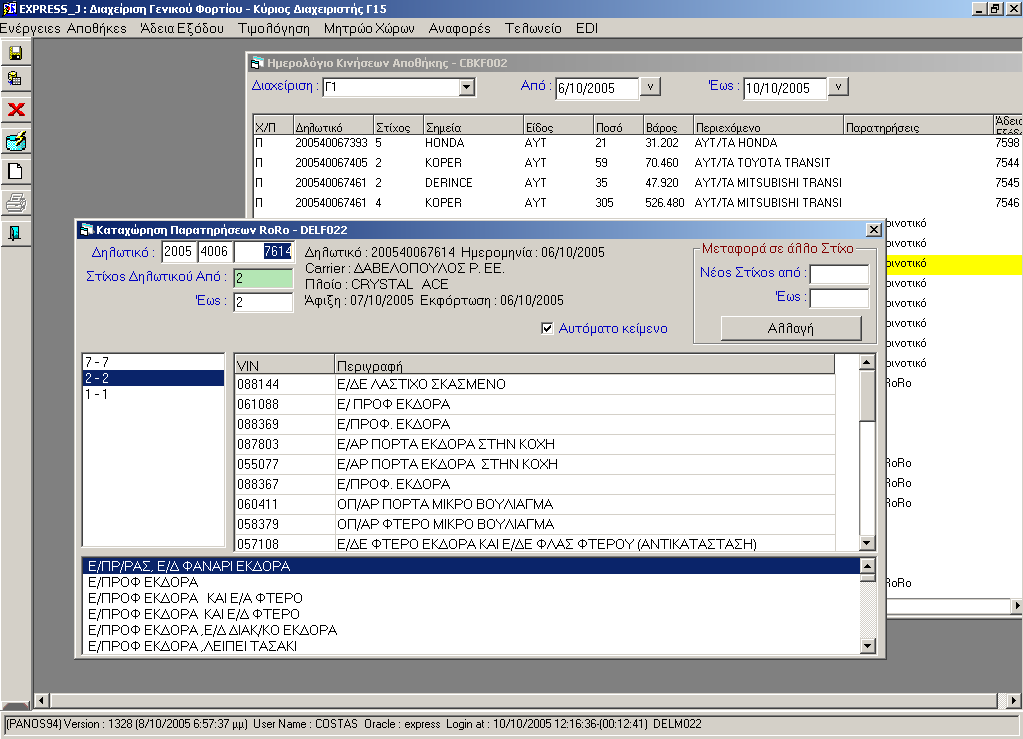
Task: Click the Από date field showing 6/10/2005
Action: pyautogui.click(x=597, y=88)
